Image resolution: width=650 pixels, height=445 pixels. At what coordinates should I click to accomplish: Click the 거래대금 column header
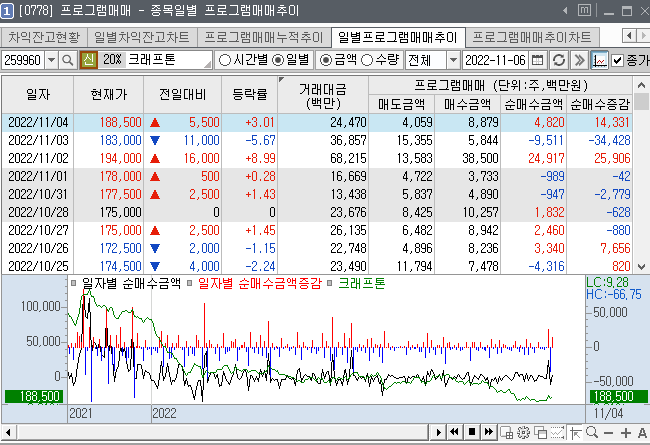323,95
